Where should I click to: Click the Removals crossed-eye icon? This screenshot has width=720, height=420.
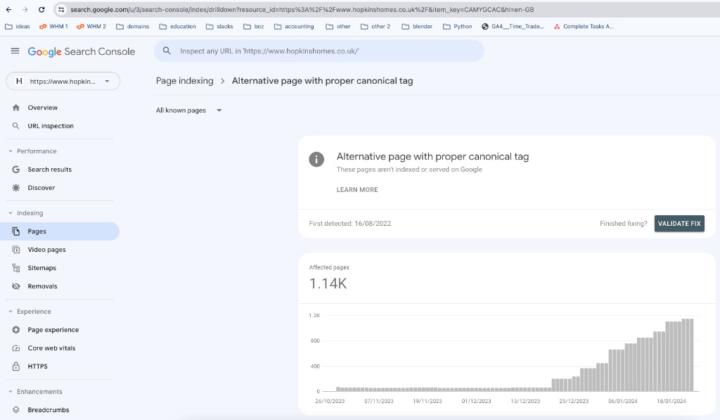[16, 286]
